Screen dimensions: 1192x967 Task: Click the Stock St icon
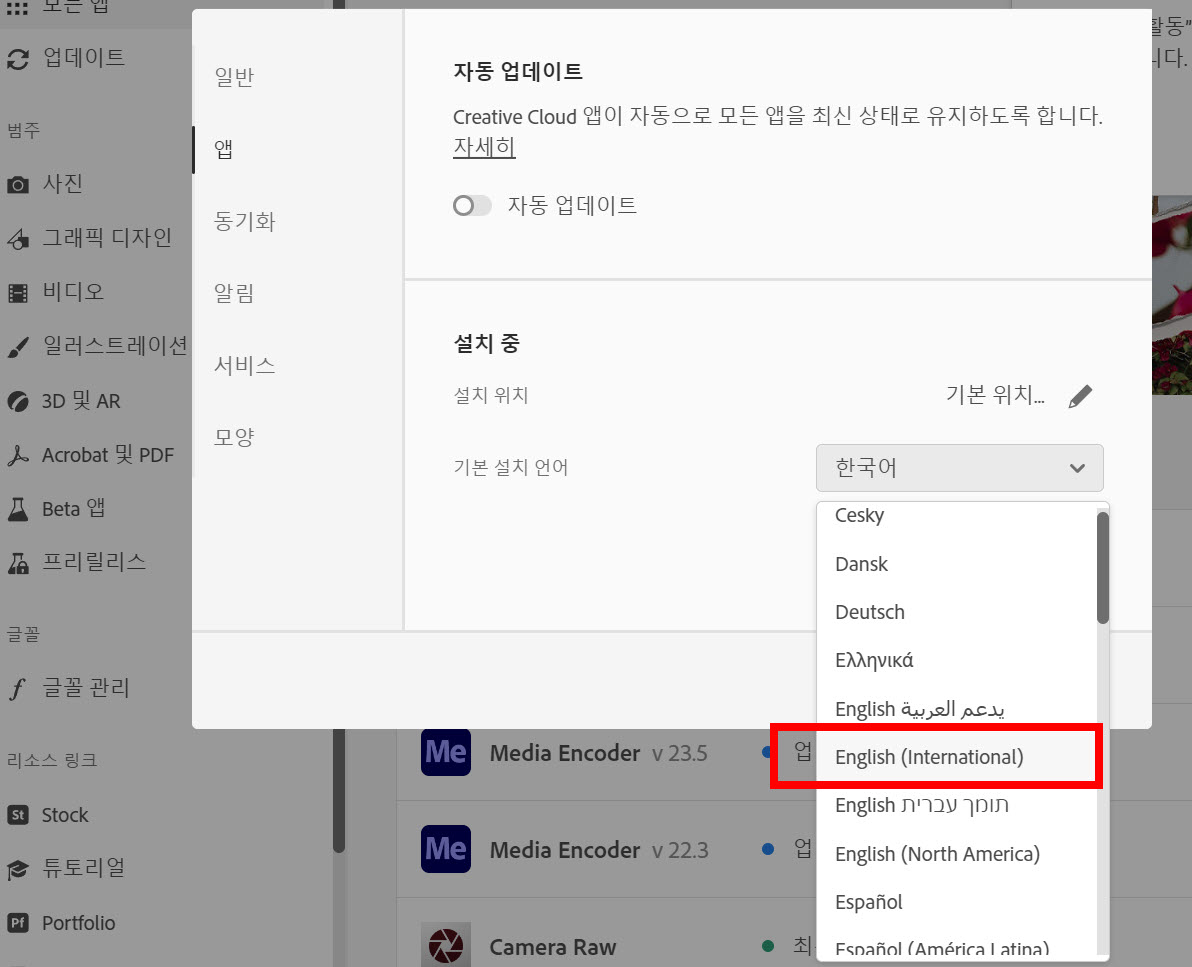point(17,815)
